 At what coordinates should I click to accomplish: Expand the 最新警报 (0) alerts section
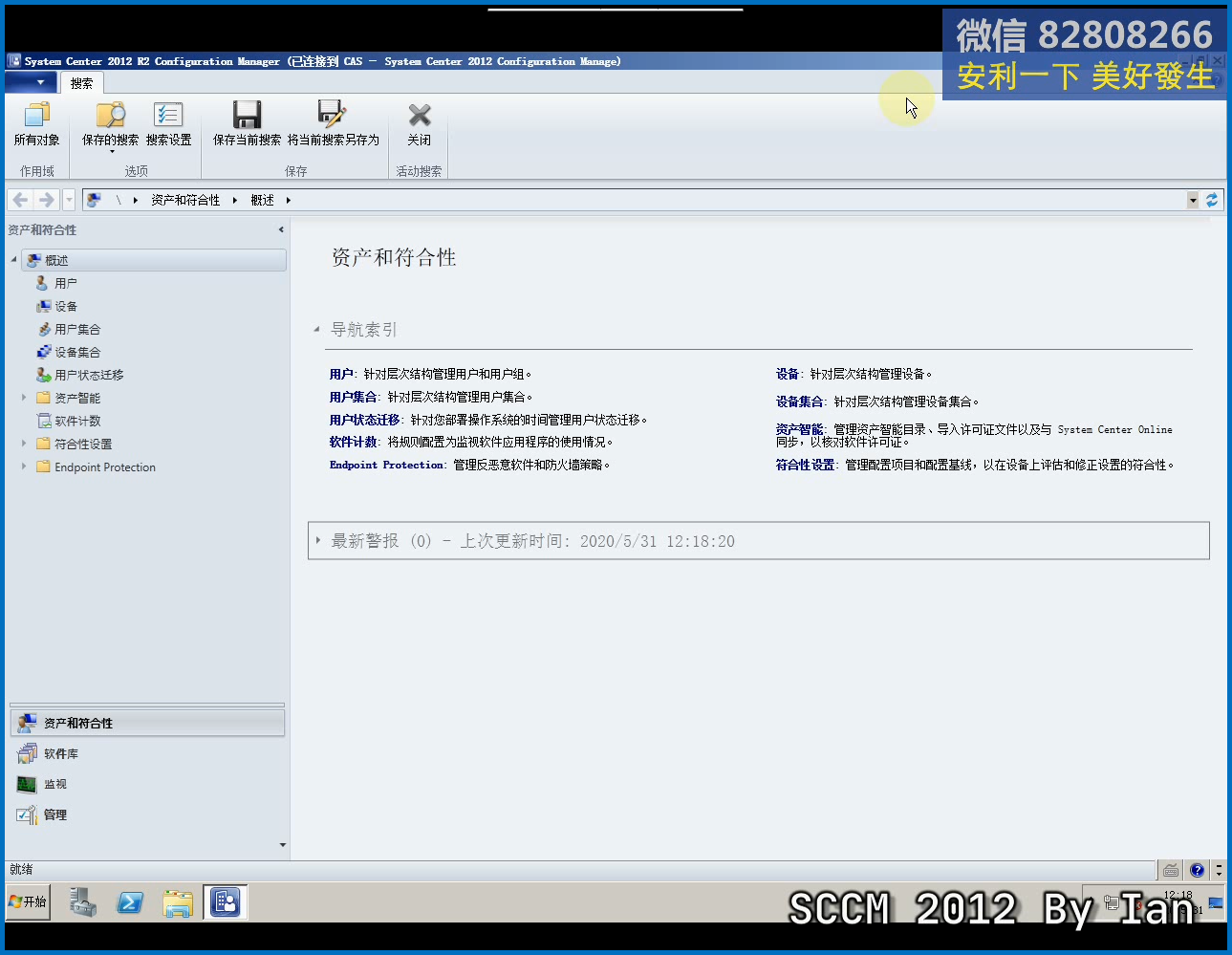(318, 541)
